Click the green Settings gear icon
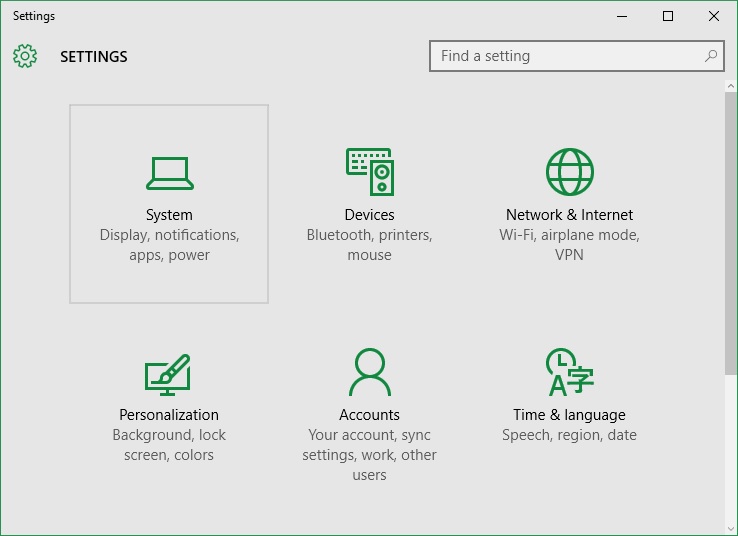738x536 pixels. (x=25, y=56)
